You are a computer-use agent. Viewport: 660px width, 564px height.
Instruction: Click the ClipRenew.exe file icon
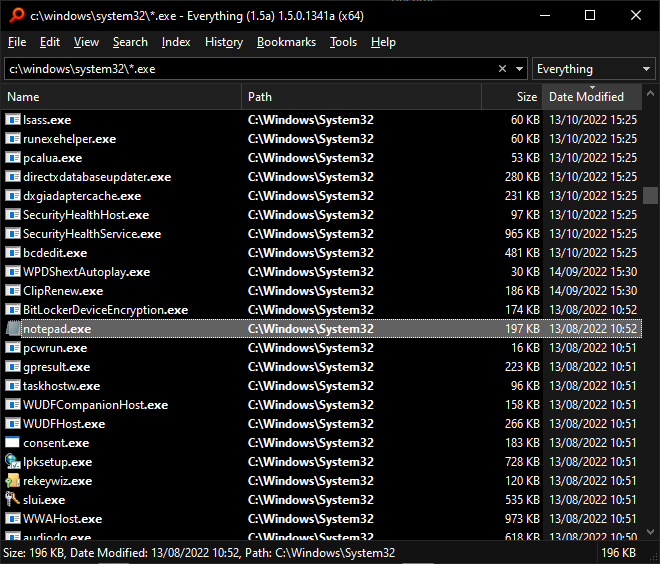click(13, 291)
